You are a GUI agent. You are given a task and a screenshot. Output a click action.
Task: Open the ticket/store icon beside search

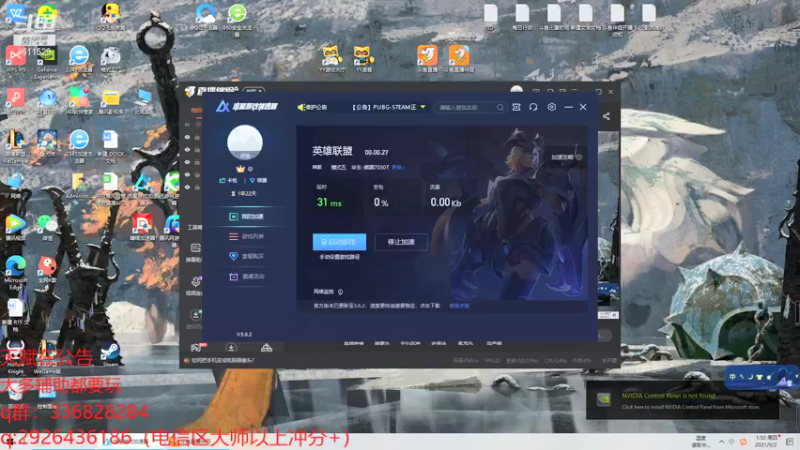pyautogui.click(x=516, y=107)
